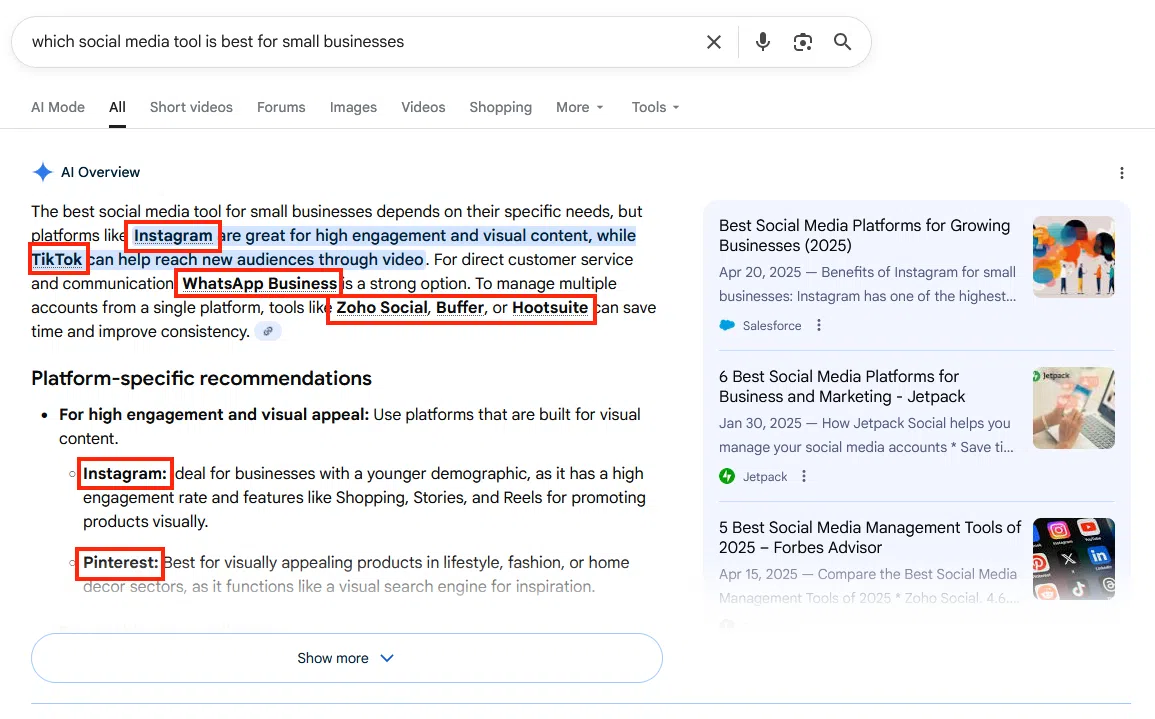1155x719 pixels.
Task: Click the Hootsuite link
Action: pos(550,307)
